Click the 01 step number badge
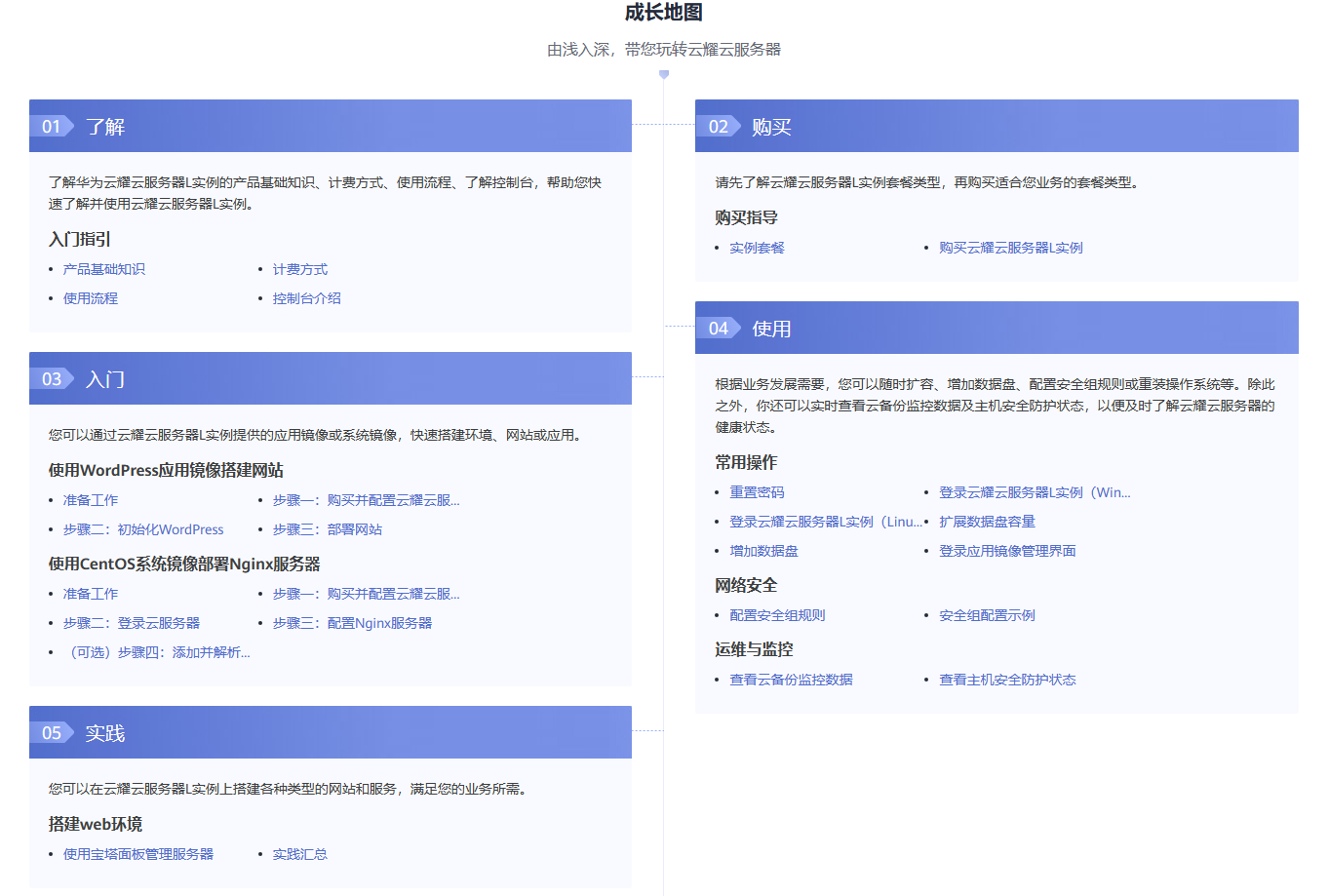1329x896 pixels. point(52,126)
